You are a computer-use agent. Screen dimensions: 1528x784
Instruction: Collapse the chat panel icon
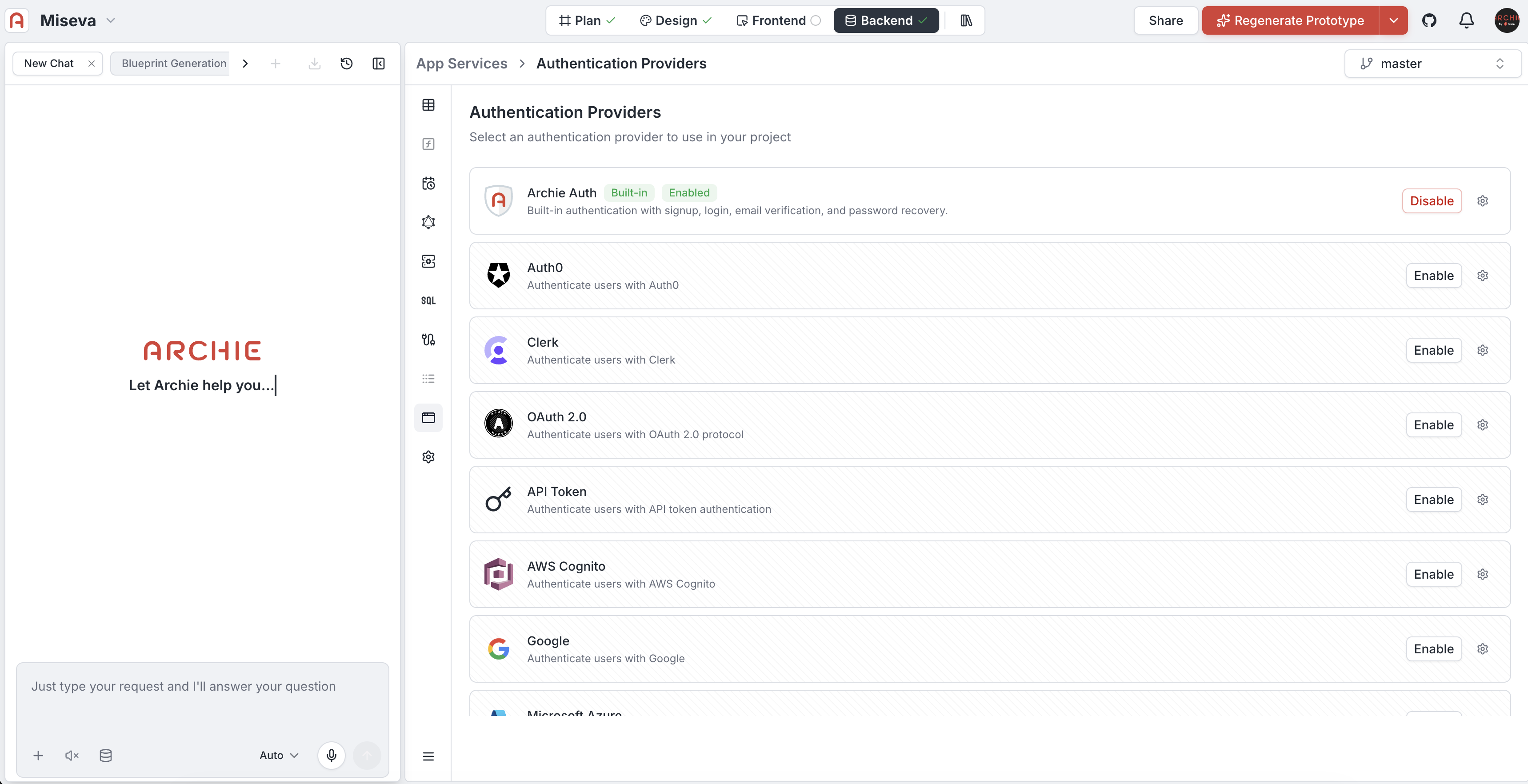378,64
